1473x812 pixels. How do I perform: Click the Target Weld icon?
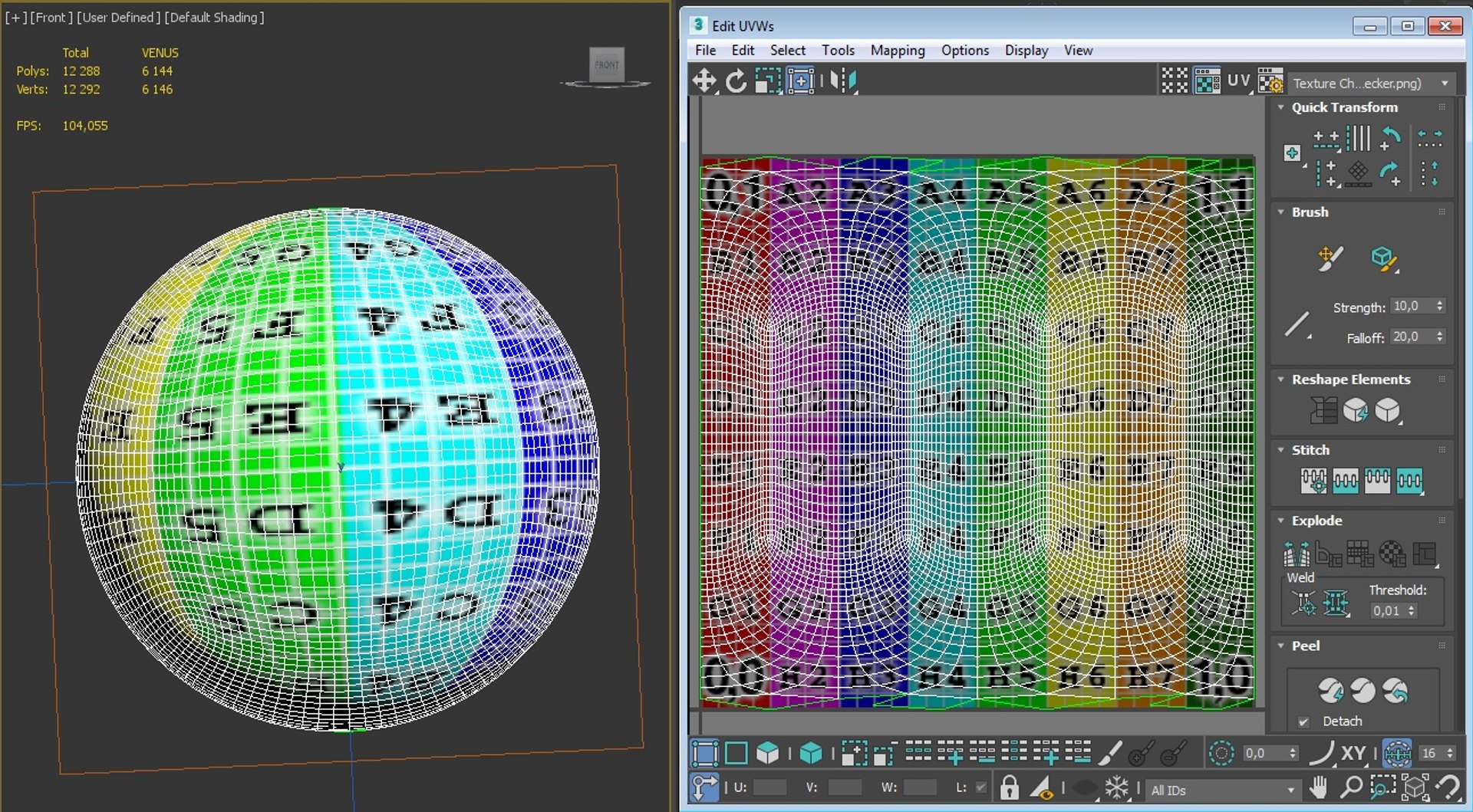click(x=1303, y=603)
